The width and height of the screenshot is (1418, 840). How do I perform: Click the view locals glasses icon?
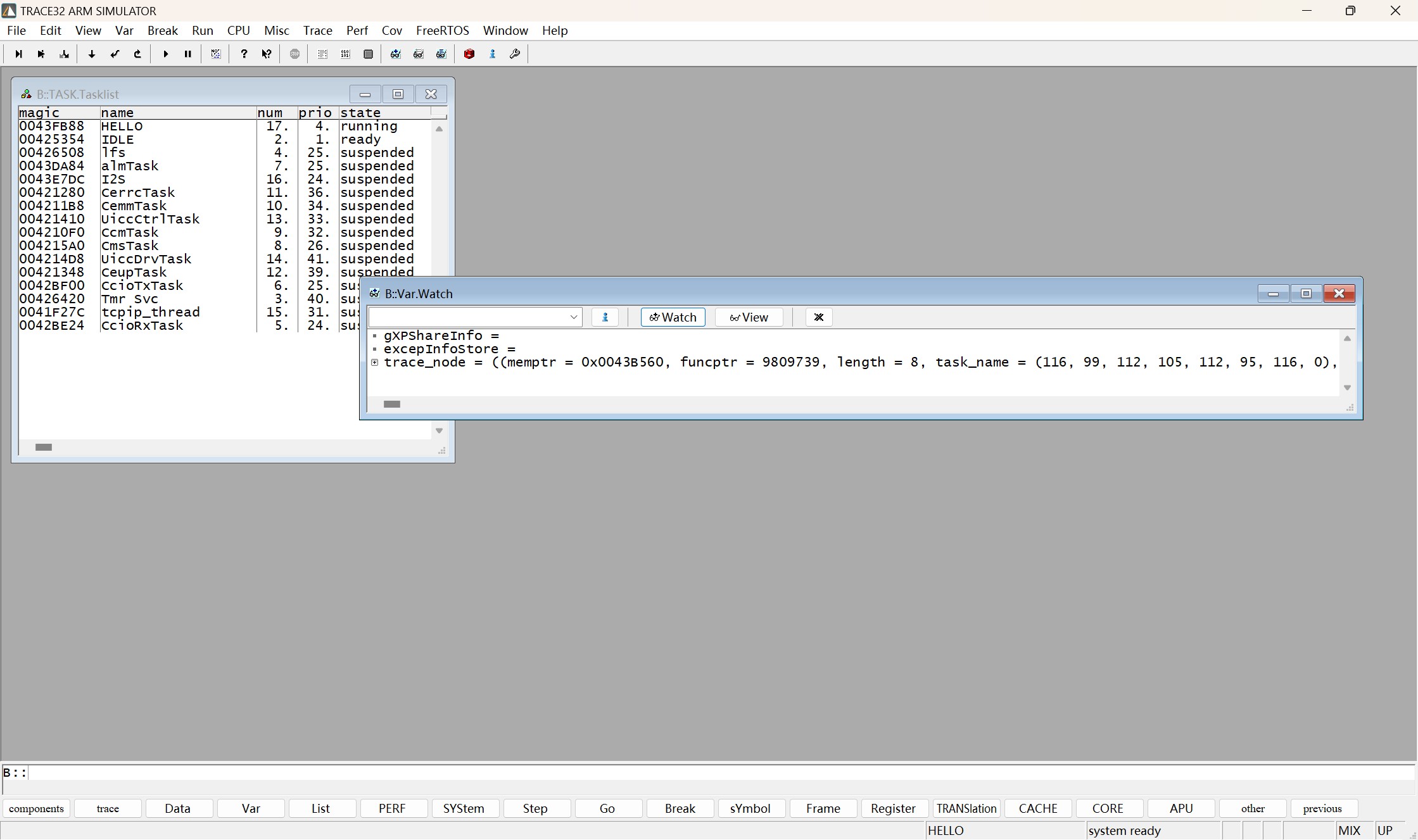pyautogui.click(x=419, y=54)
